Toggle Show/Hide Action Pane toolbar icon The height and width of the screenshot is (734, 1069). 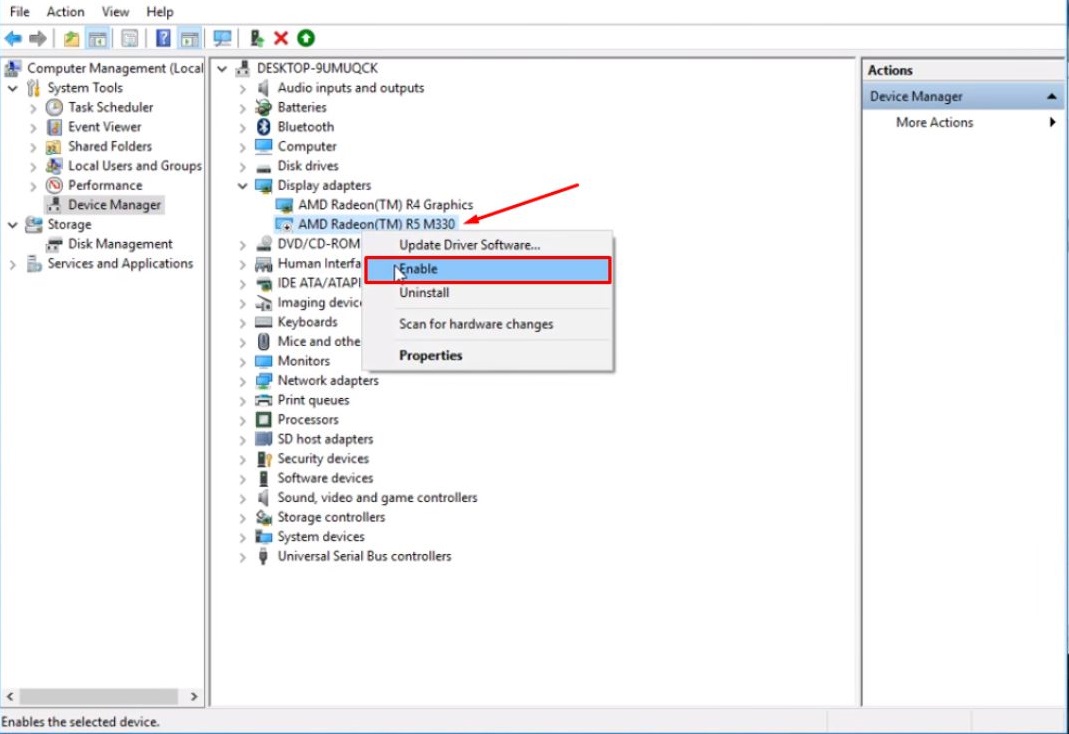coord(189,38)
